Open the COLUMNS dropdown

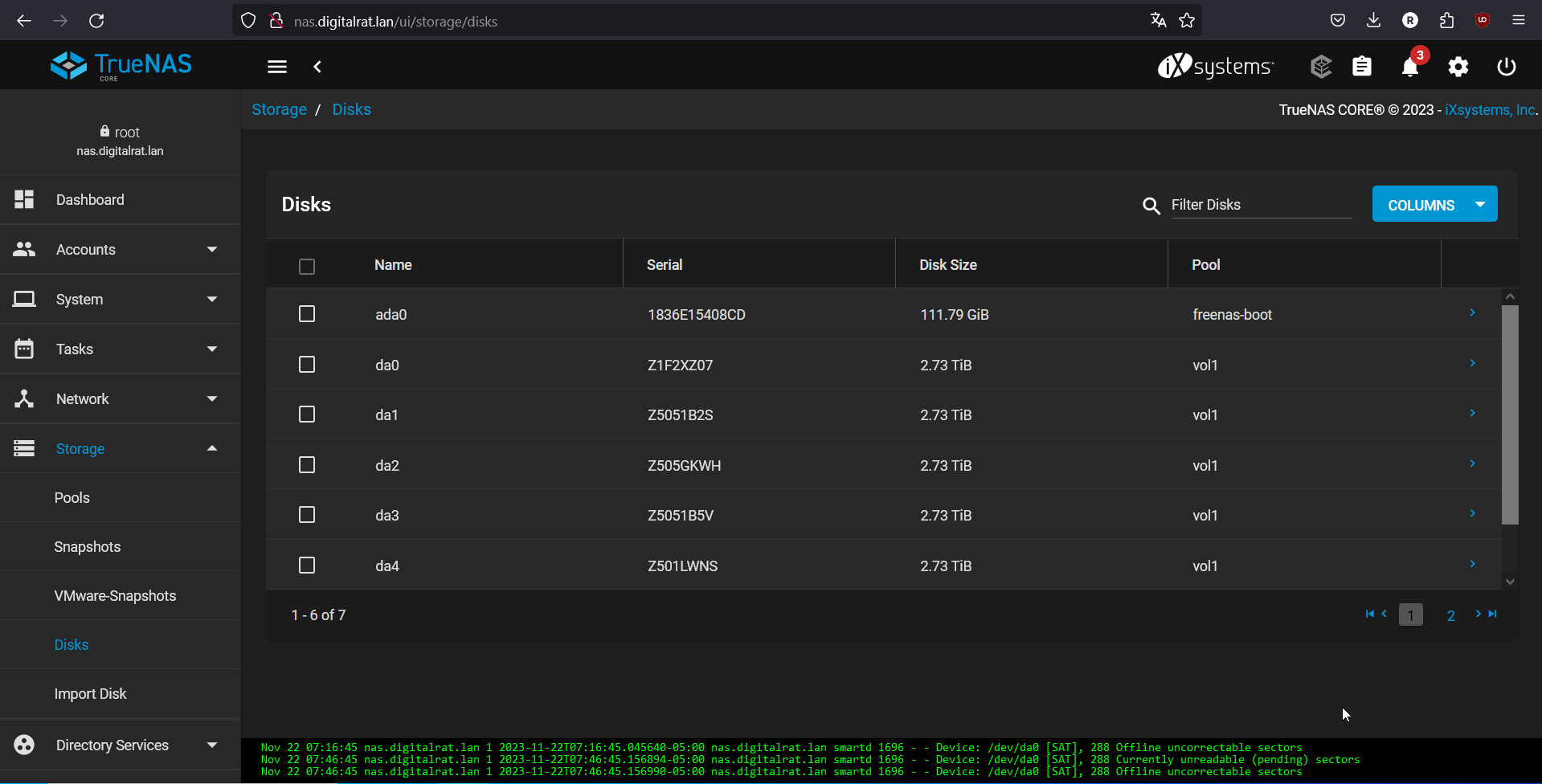1434,205
